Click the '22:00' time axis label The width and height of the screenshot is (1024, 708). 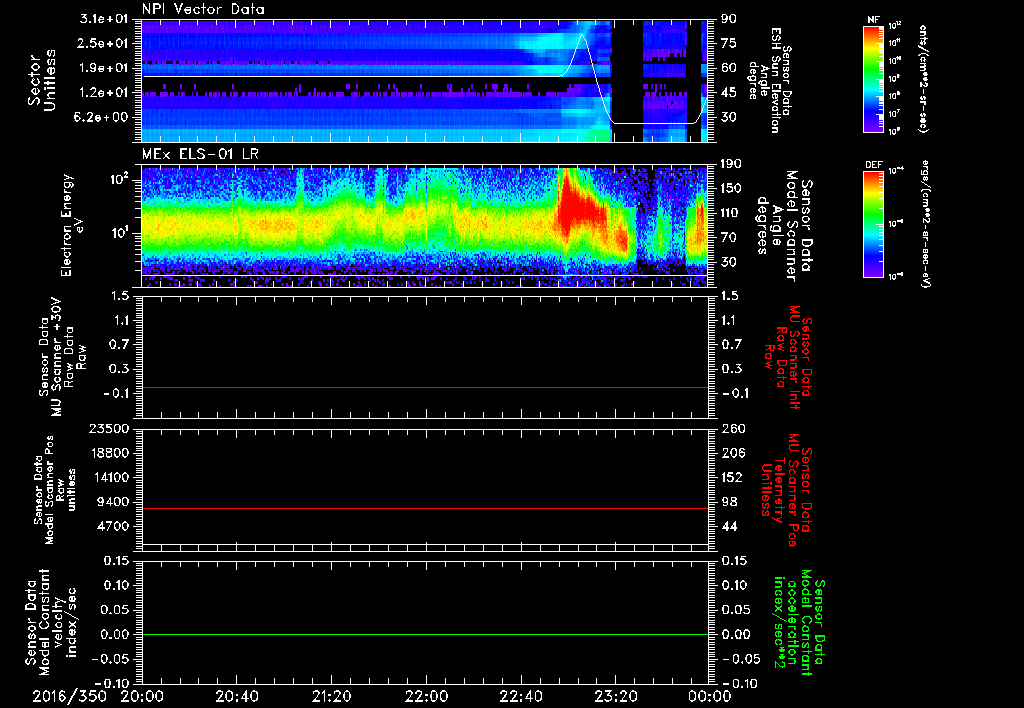(426, 696)
